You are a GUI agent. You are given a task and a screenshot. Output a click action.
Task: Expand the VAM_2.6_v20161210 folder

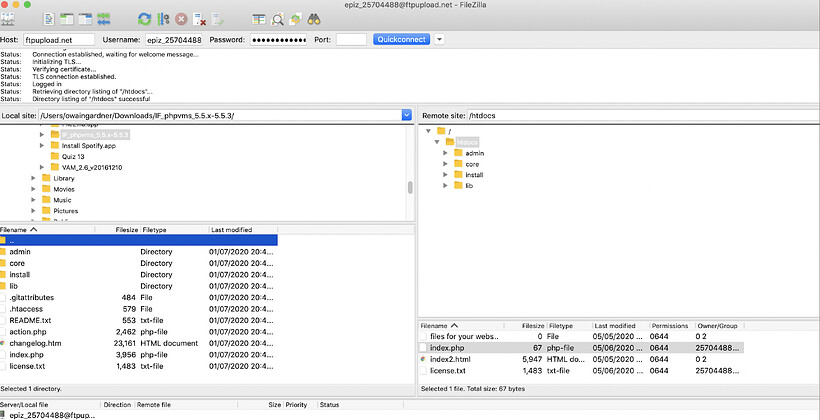pos(42,167)
